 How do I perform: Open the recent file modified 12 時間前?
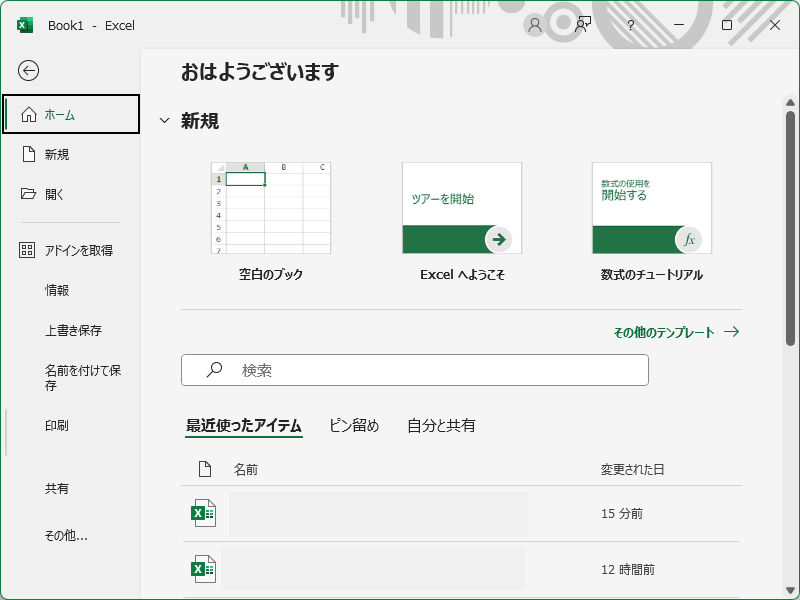(461, 569)
